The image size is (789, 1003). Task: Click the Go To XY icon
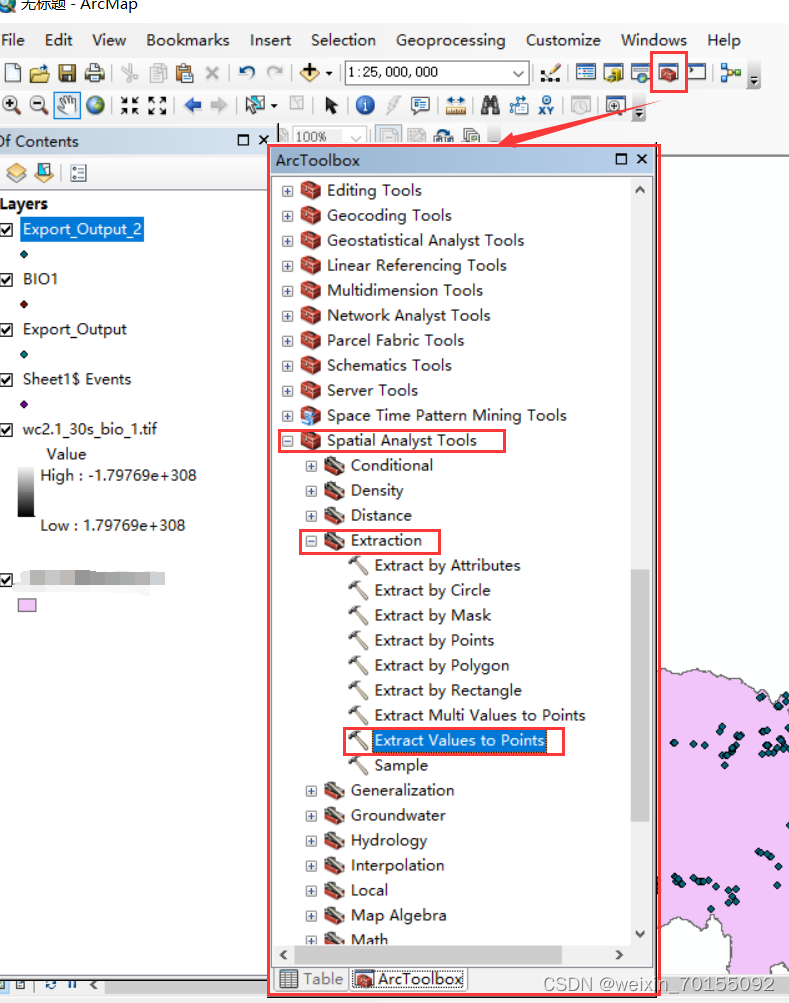[546, 105]
